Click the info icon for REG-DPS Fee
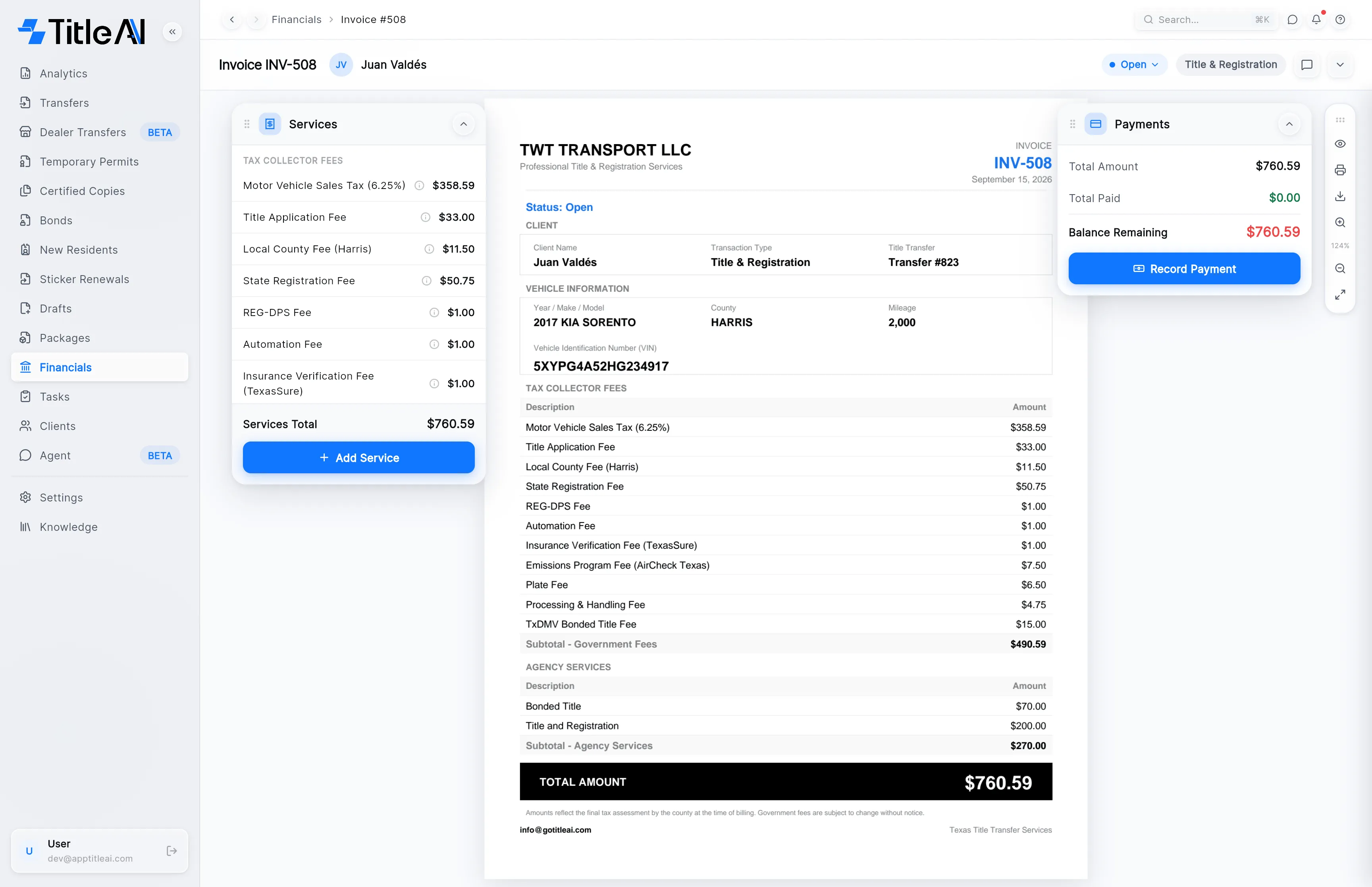1372x887 pixels. (x=434, y=312)
